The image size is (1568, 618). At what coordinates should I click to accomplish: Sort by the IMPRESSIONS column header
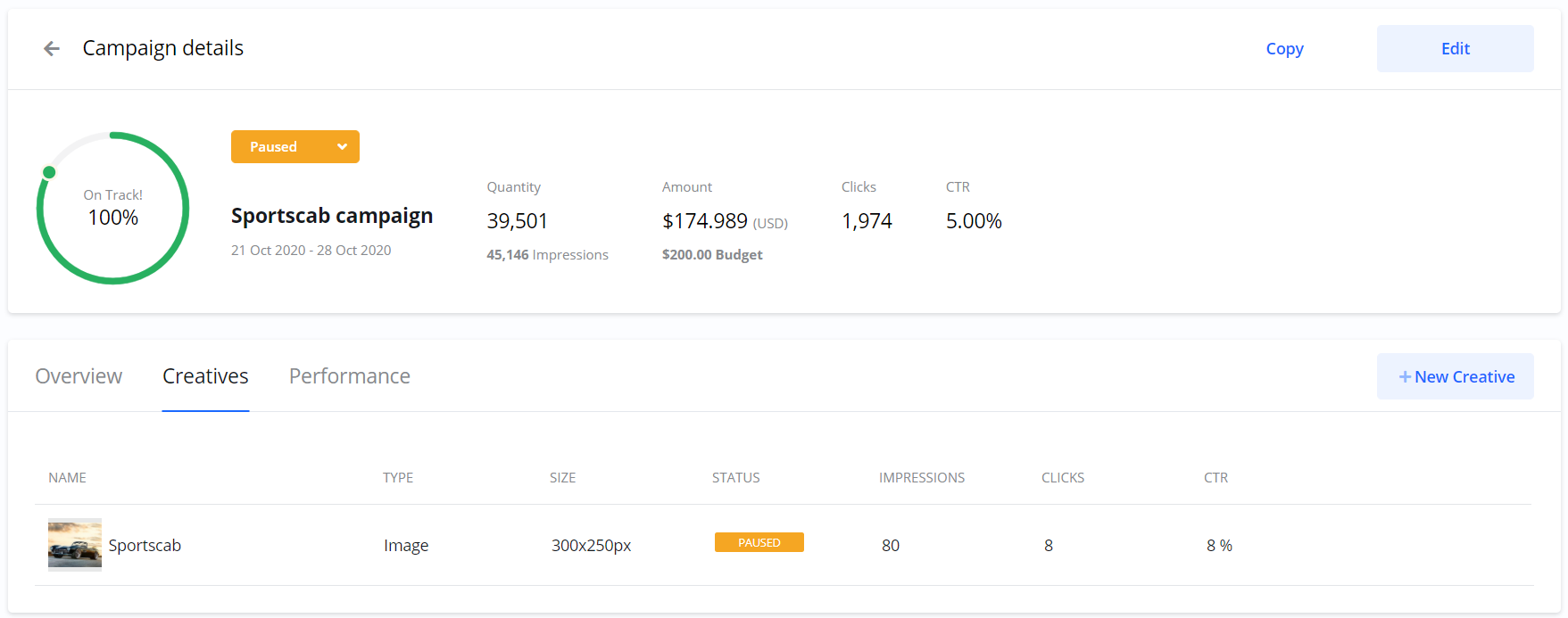click(921, 478)
